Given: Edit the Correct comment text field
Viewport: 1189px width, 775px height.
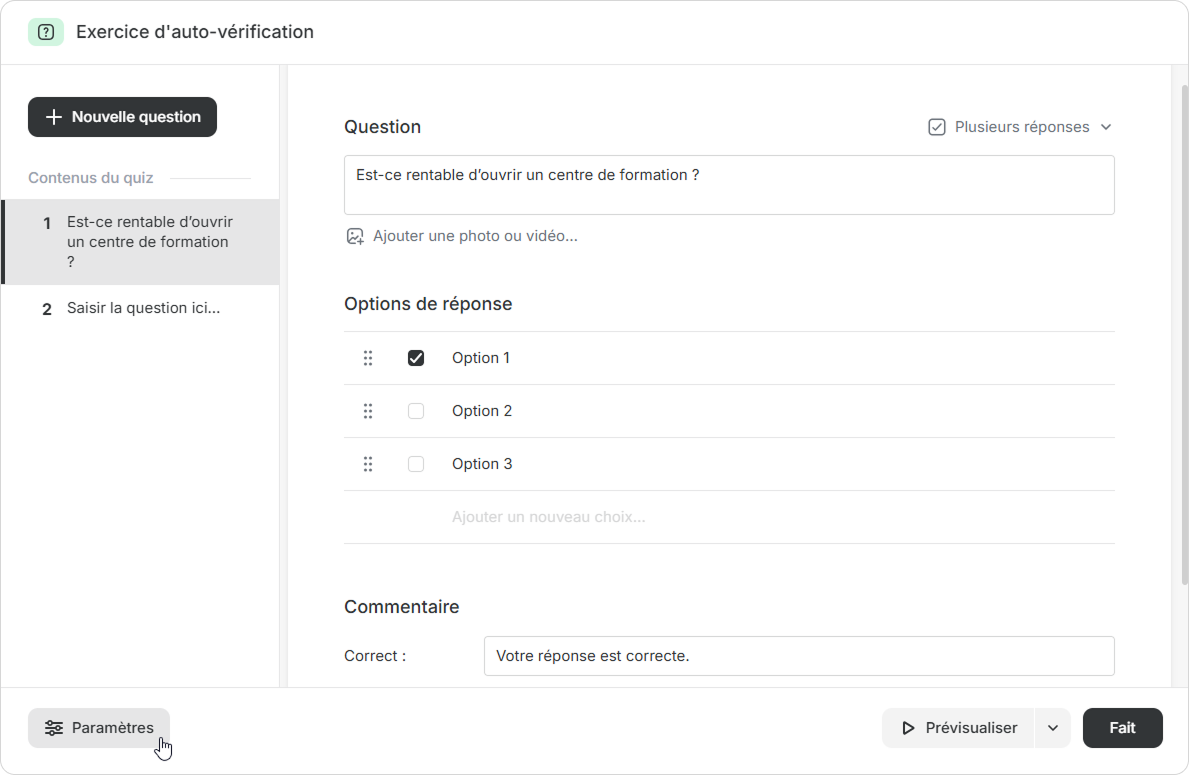Looking at the screenshot, I should [x=798, y=656].
